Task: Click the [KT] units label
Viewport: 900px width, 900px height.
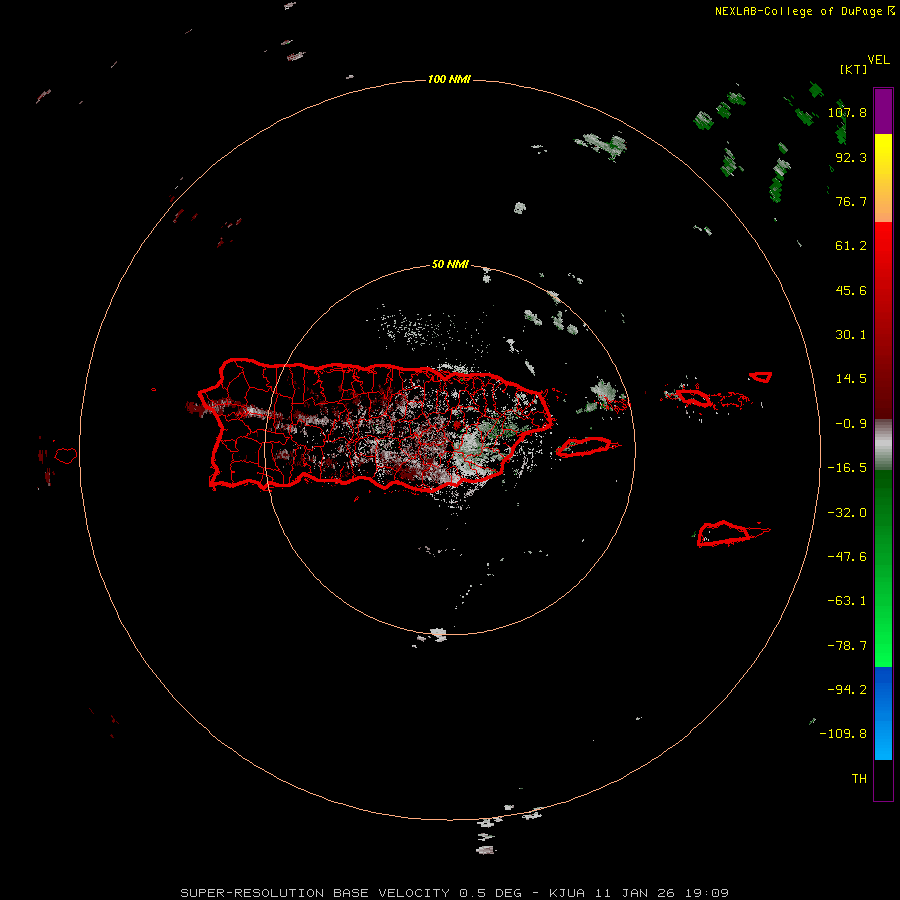Action: click(853, 69)
